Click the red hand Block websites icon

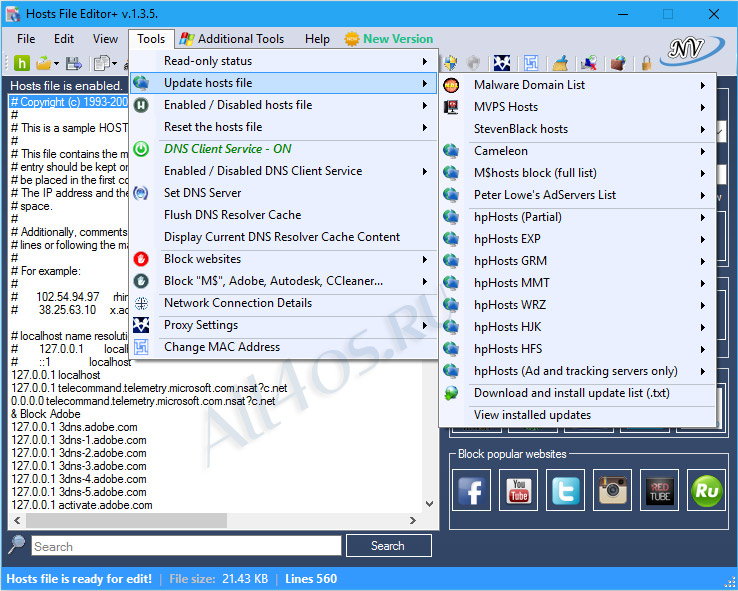[141, 259]
